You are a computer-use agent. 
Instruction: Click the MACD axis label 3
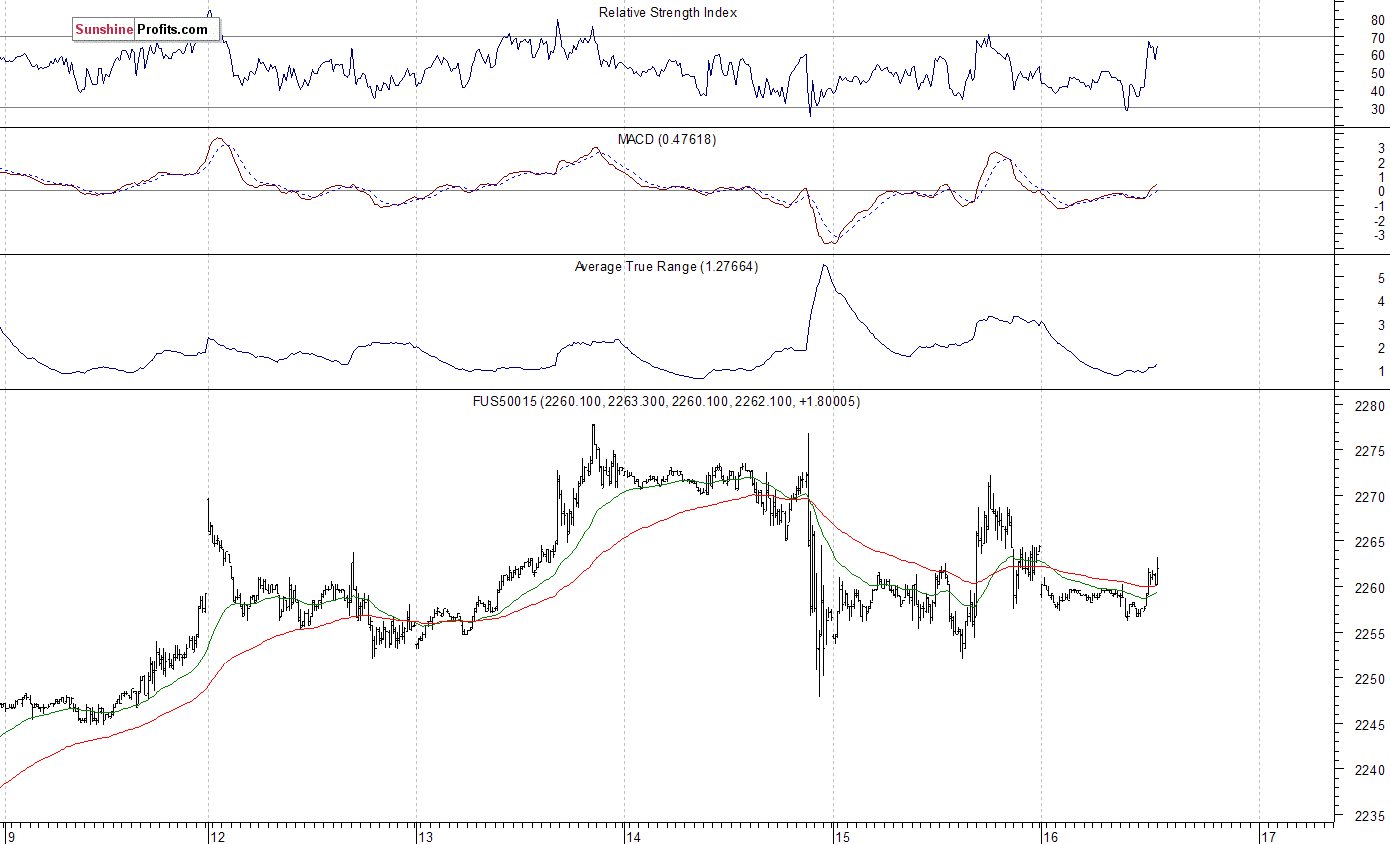[x=1381, y=147]
